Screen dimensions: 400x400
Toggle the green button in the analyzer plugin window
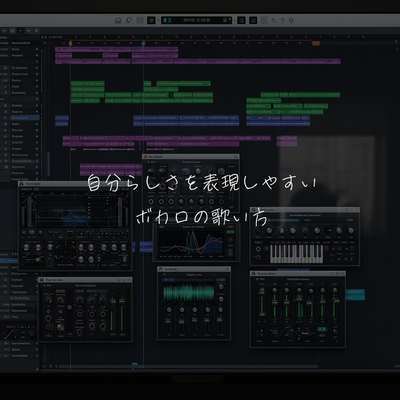[230, 232]
